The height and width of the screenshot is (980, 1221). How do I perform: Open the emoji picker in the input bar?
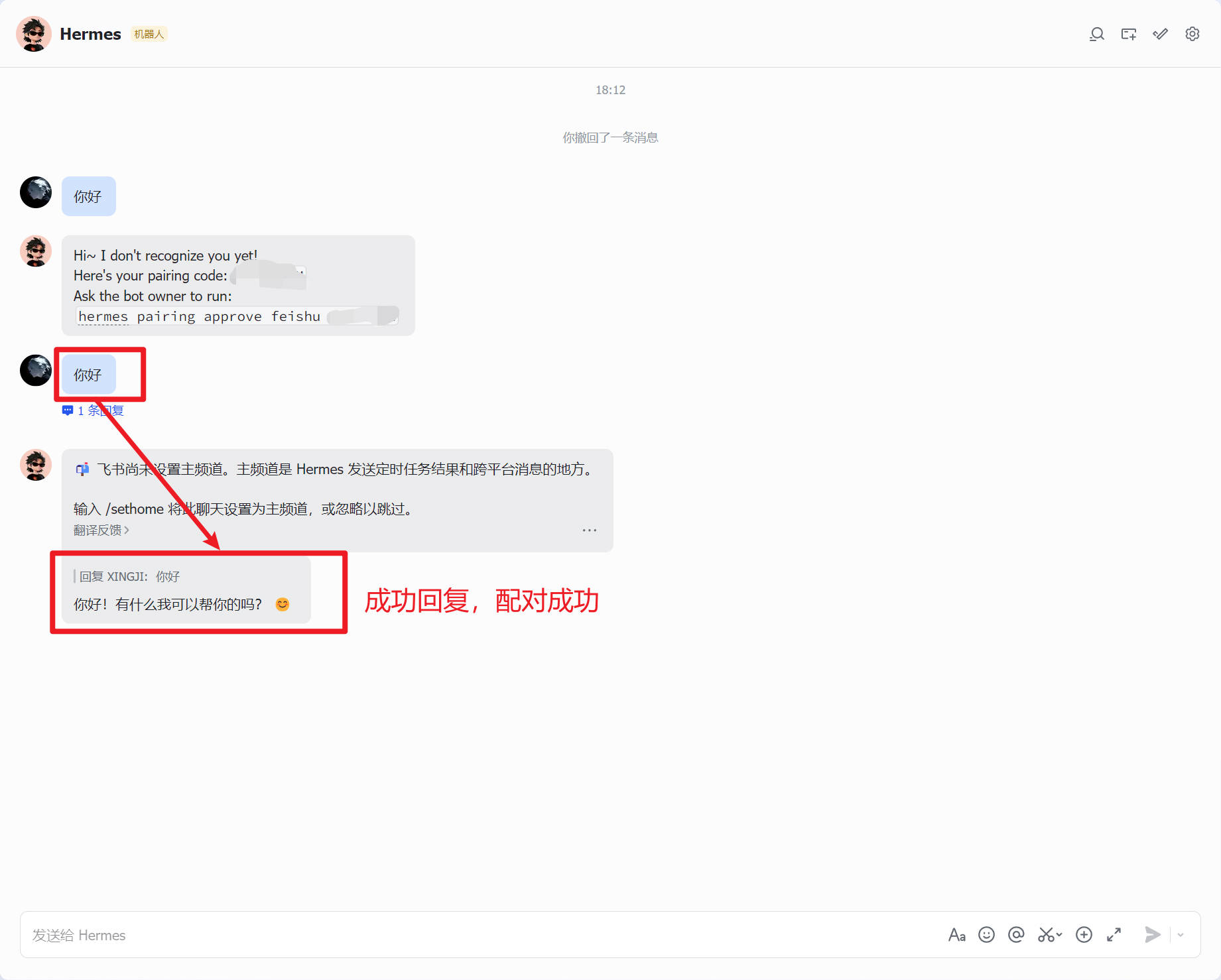pyautogui.click(x=987, y=935)
